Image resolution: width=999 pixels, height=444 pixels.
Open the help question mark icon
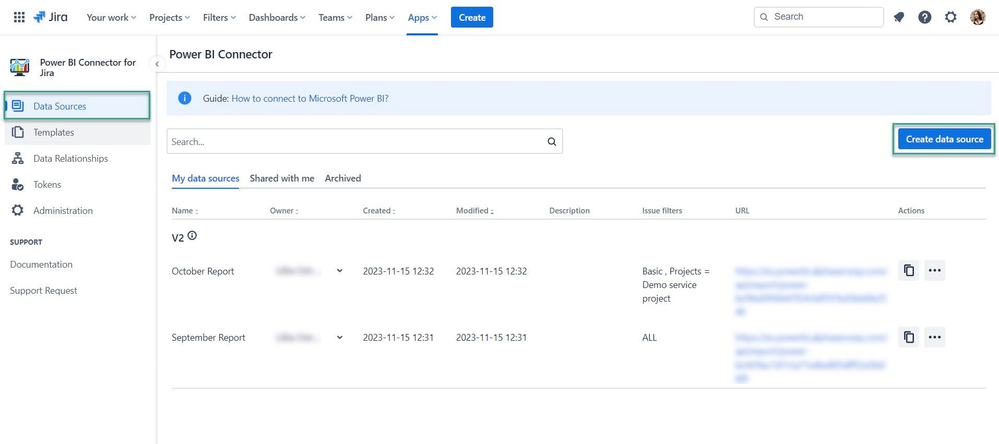point(924,17)
